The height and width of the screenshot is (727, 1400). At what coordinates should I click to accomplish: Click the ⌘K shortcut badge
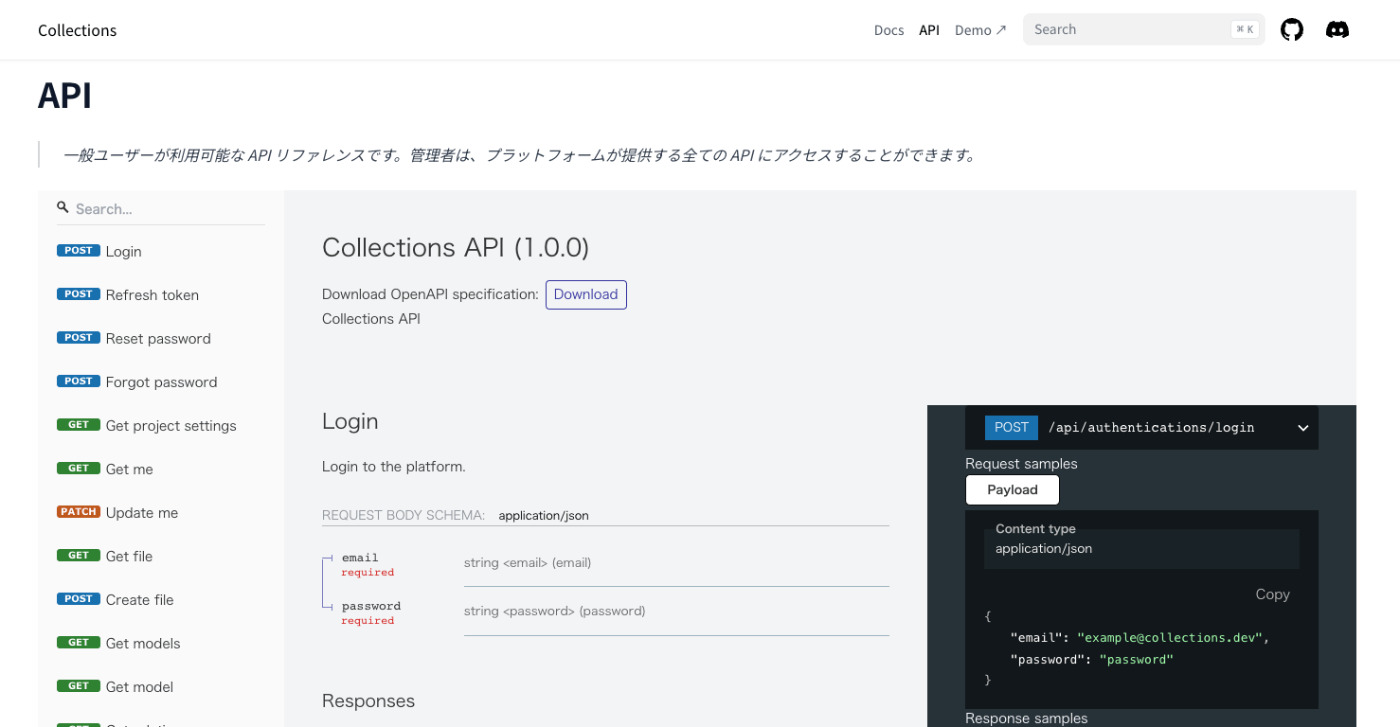(x=1244, y=30)
